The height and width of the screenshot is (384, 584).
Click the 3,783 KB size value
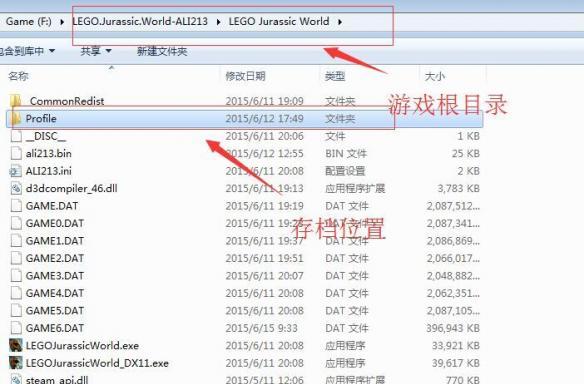point(458,188)
